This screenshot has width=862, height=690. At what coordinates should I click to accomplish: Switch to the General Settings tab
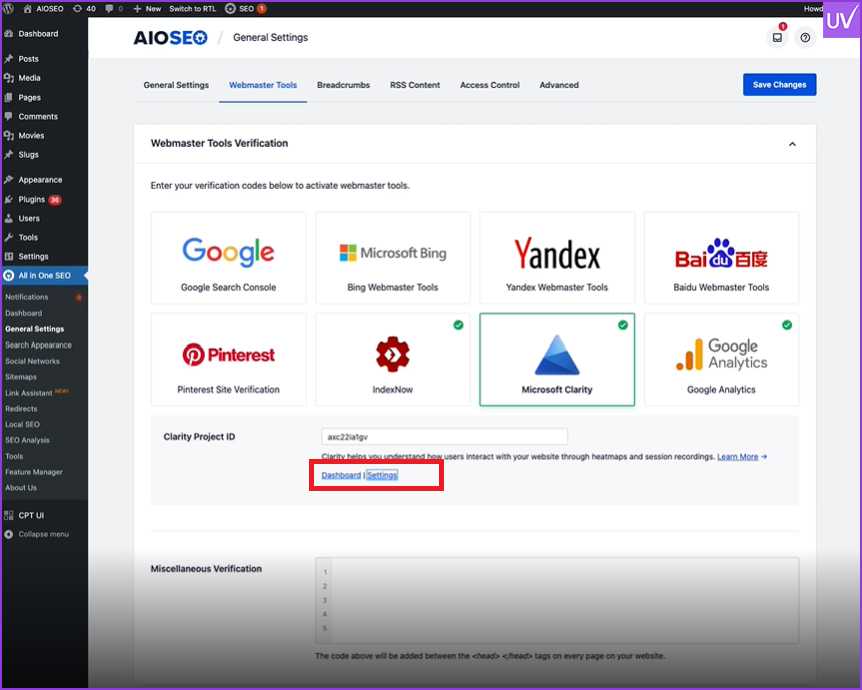point(176,85)
